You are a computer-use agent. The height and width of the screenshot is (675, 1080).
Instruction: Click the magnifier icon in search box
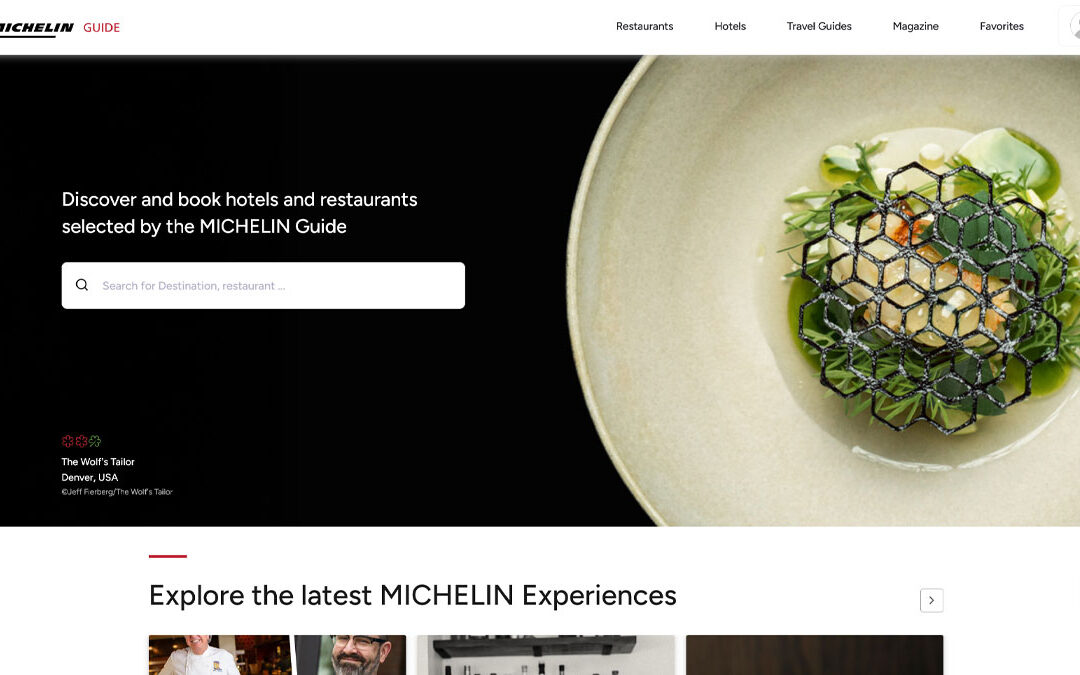coord(82,285)
